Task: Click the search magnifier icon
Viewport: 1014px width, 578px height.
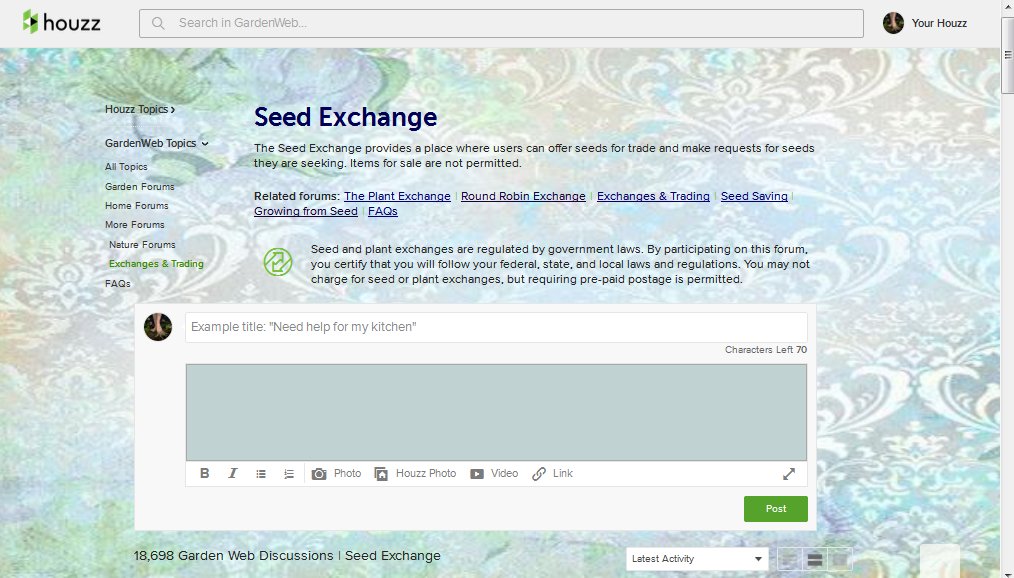Action: [x=158, y=23]
